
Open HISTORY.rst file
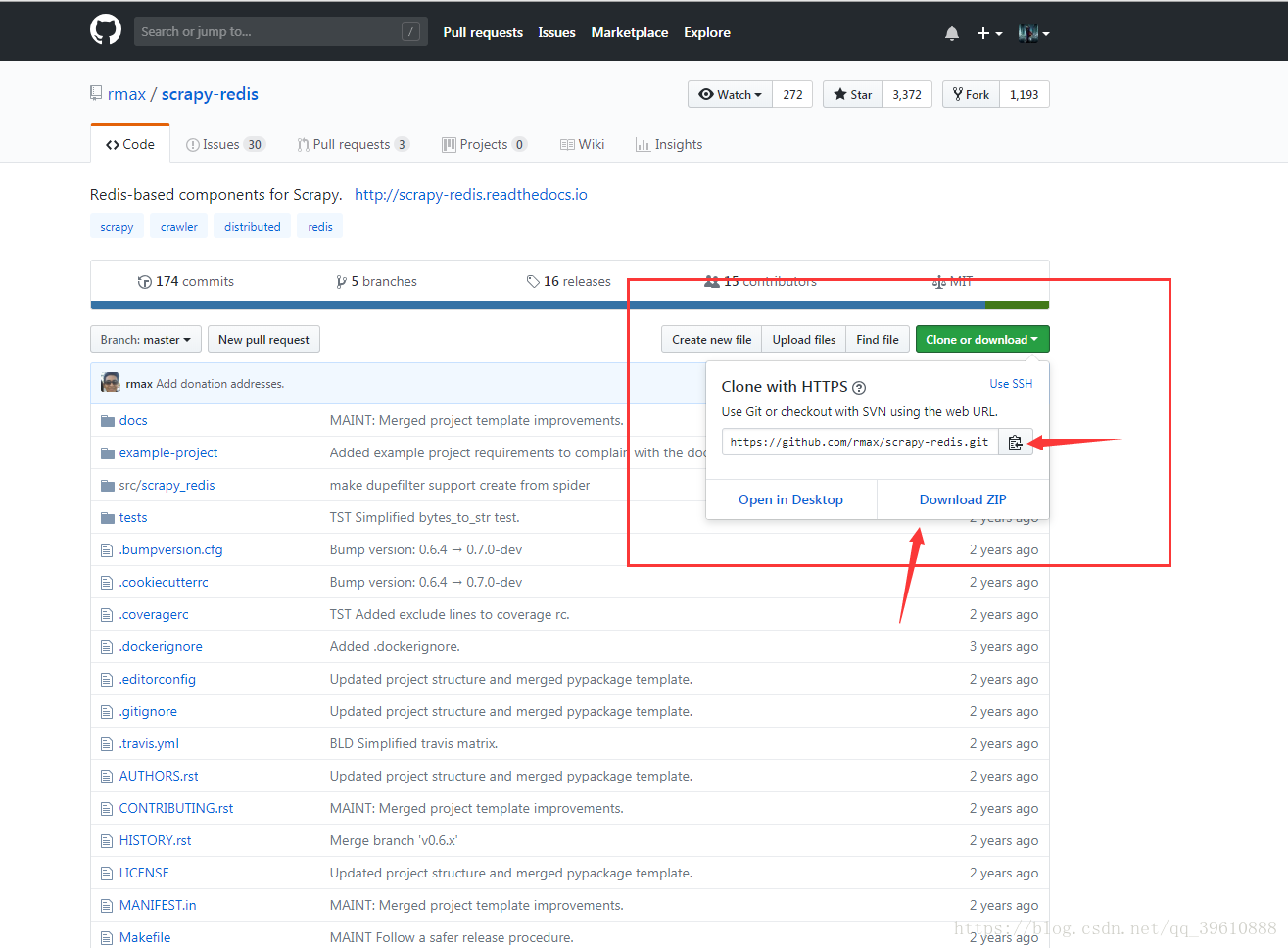point(155,840)
